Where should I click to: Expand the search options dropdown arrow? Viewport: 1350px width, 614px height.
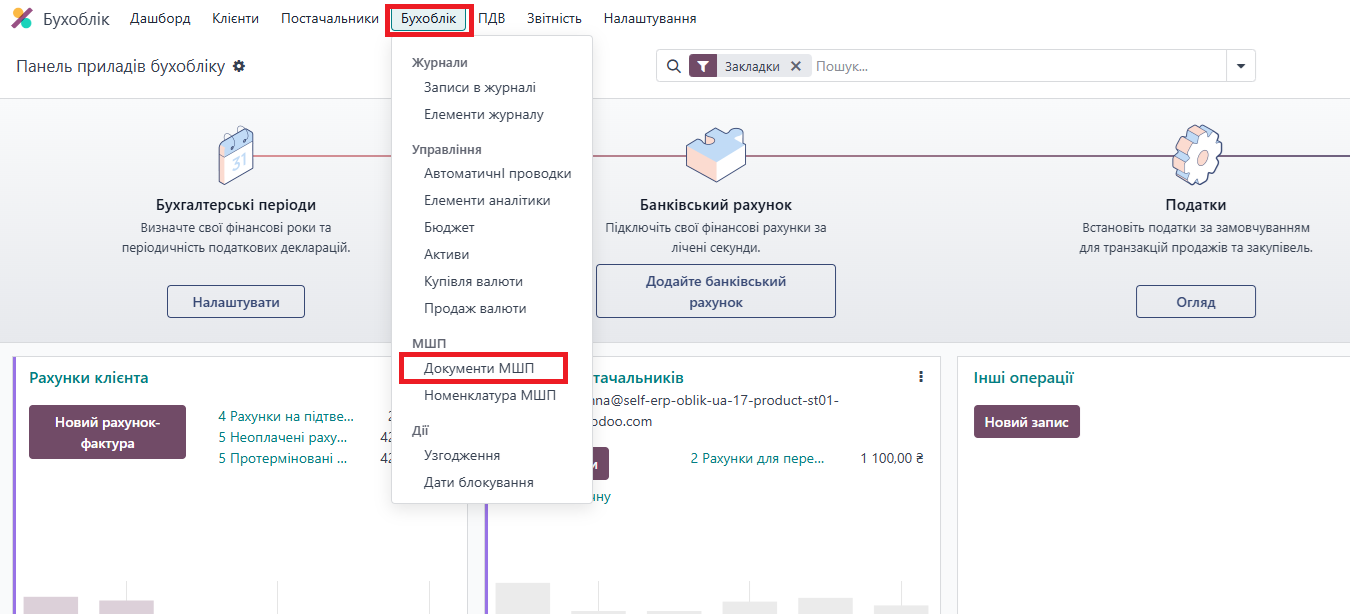point(1240,66)
